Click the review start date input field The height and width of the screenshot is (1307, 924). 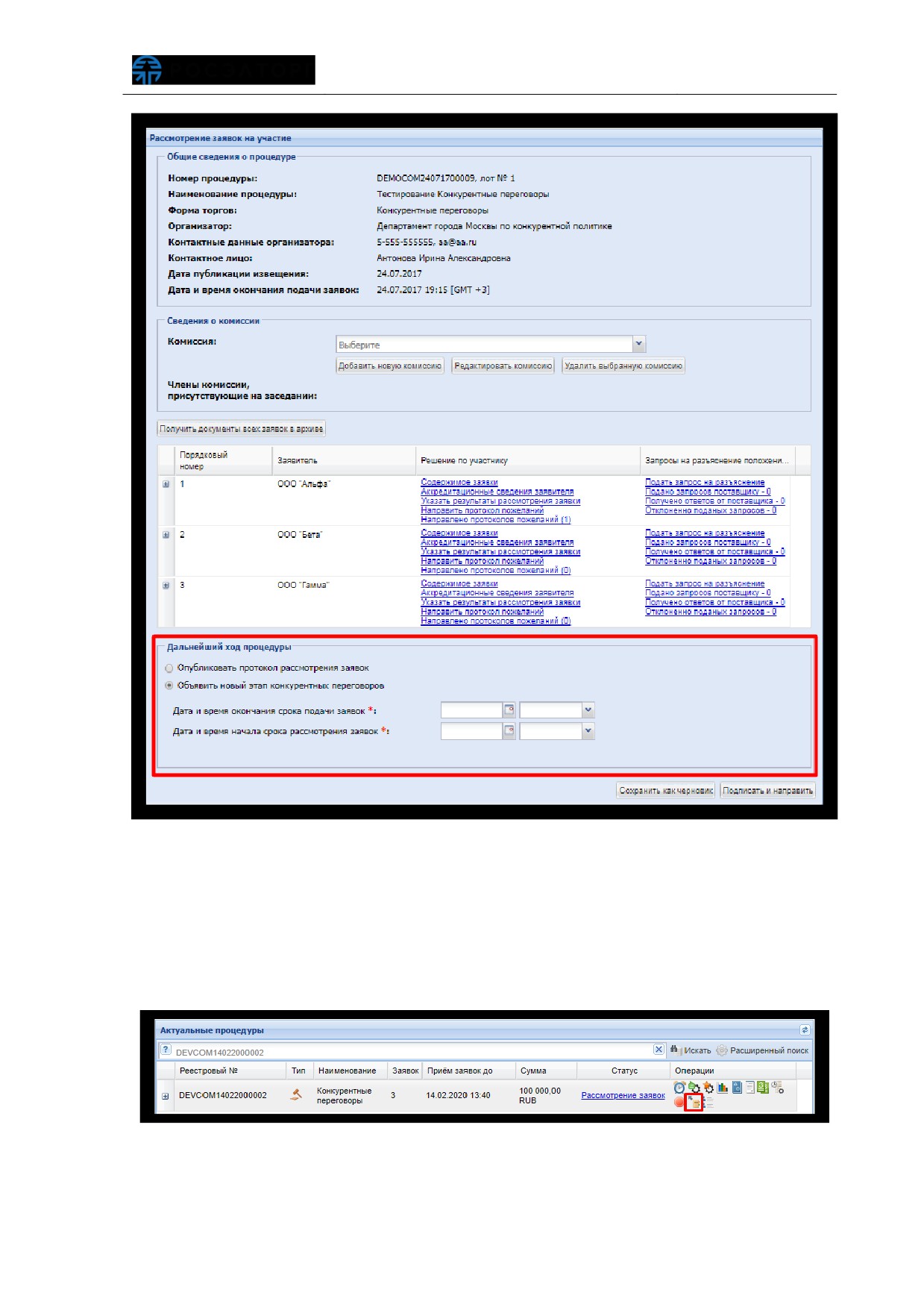pyautogui.click(x=471, y=730)
